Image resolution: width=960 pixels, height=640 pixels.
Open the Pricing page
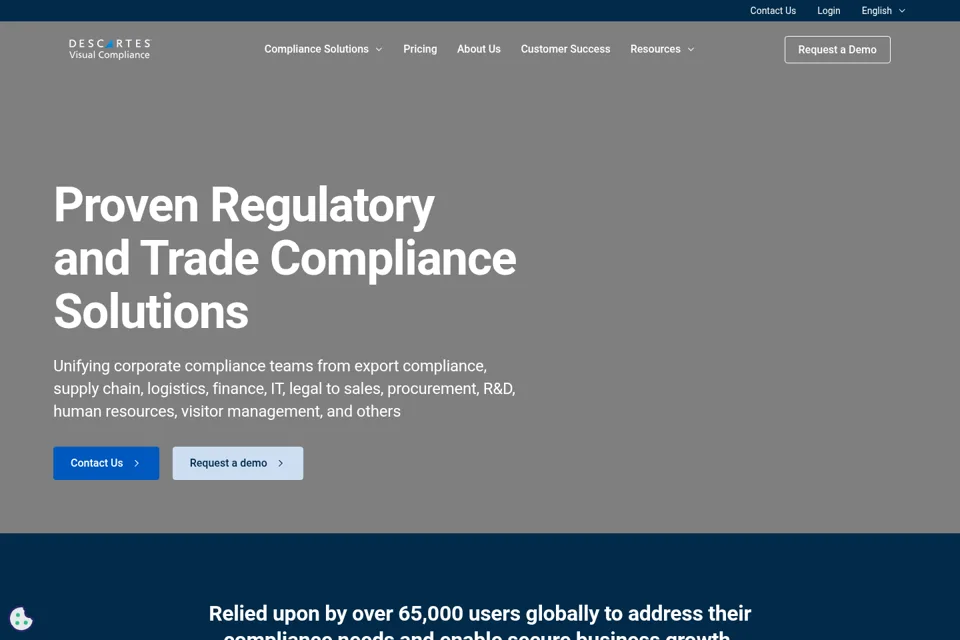click(420, 49)
